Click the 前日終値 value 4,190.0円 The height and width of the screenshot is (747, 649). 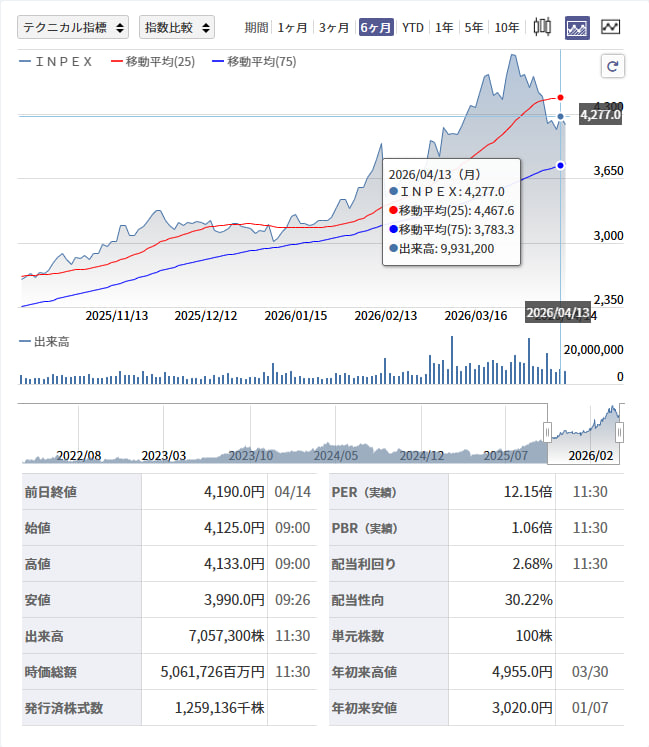tap(234, 492)
